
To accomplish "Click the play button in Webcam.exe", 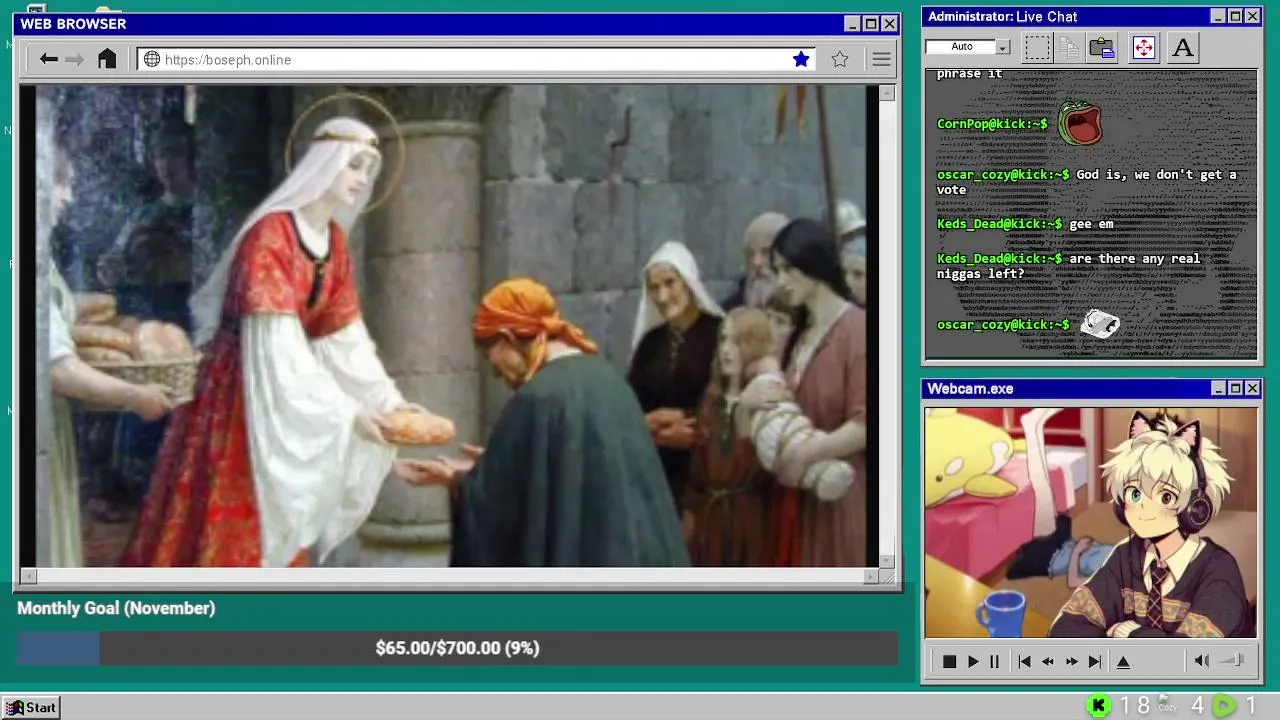I will 972,661.
